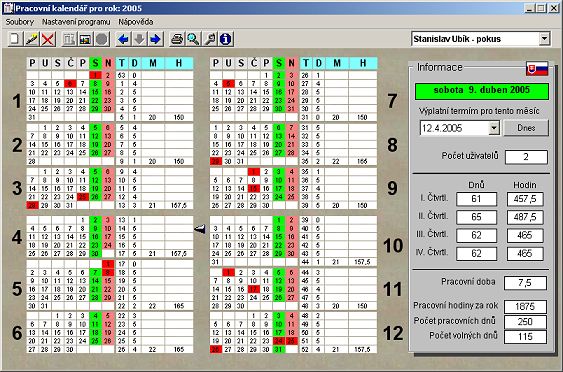Click the green S header of left calendar
Screen dimensions: 563x372
[x=95, y=63]
